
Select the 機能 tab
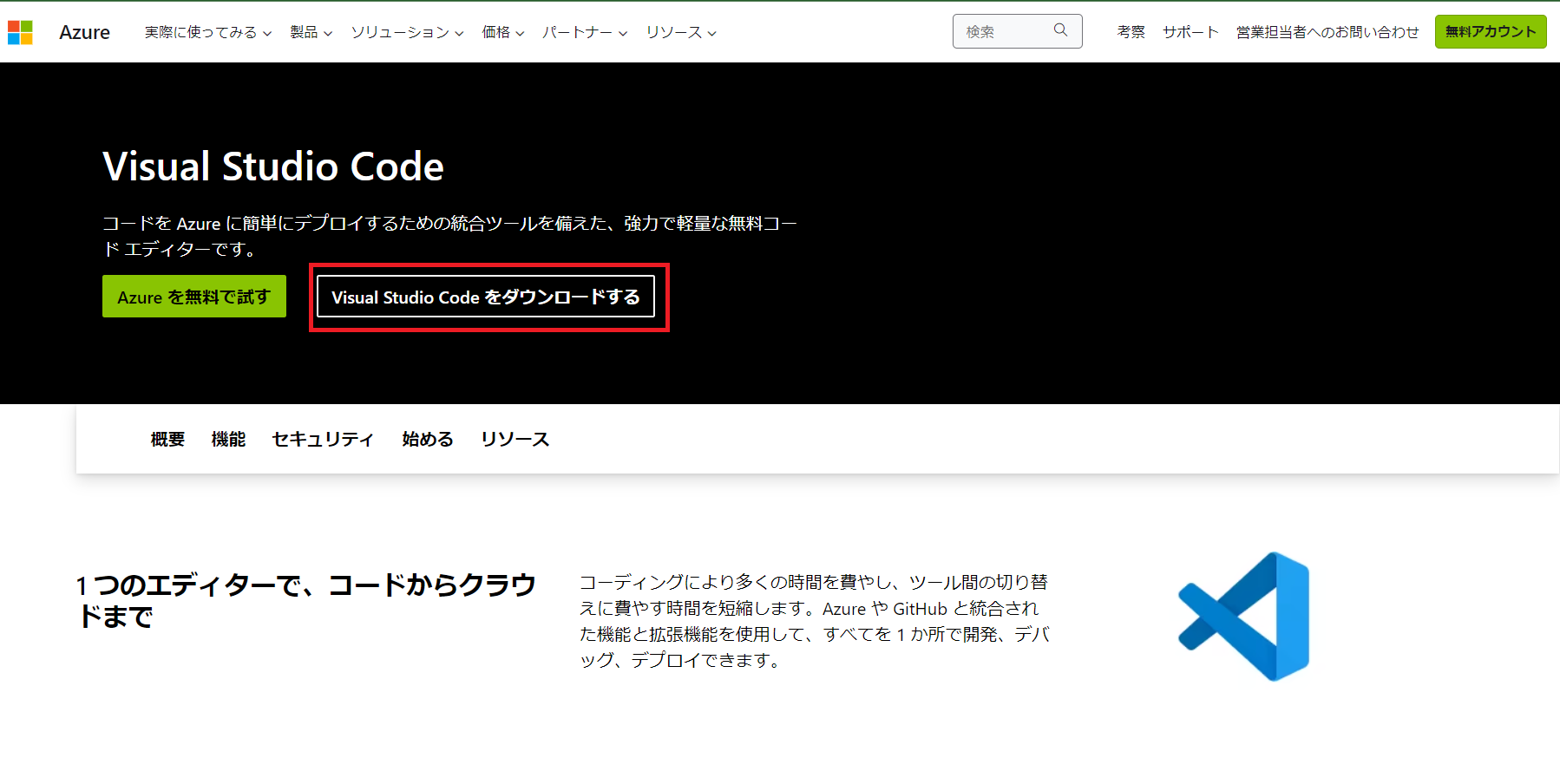[228, 440]
